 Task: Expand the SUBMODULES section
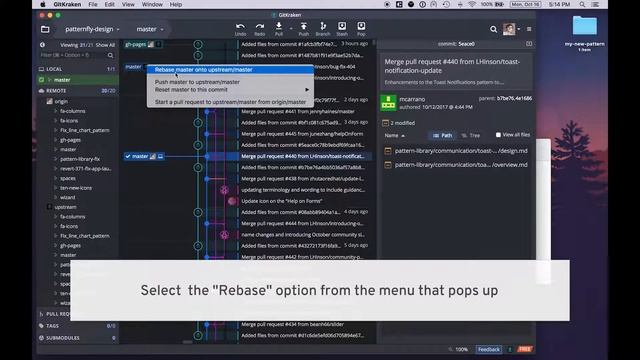click(63, 338)
